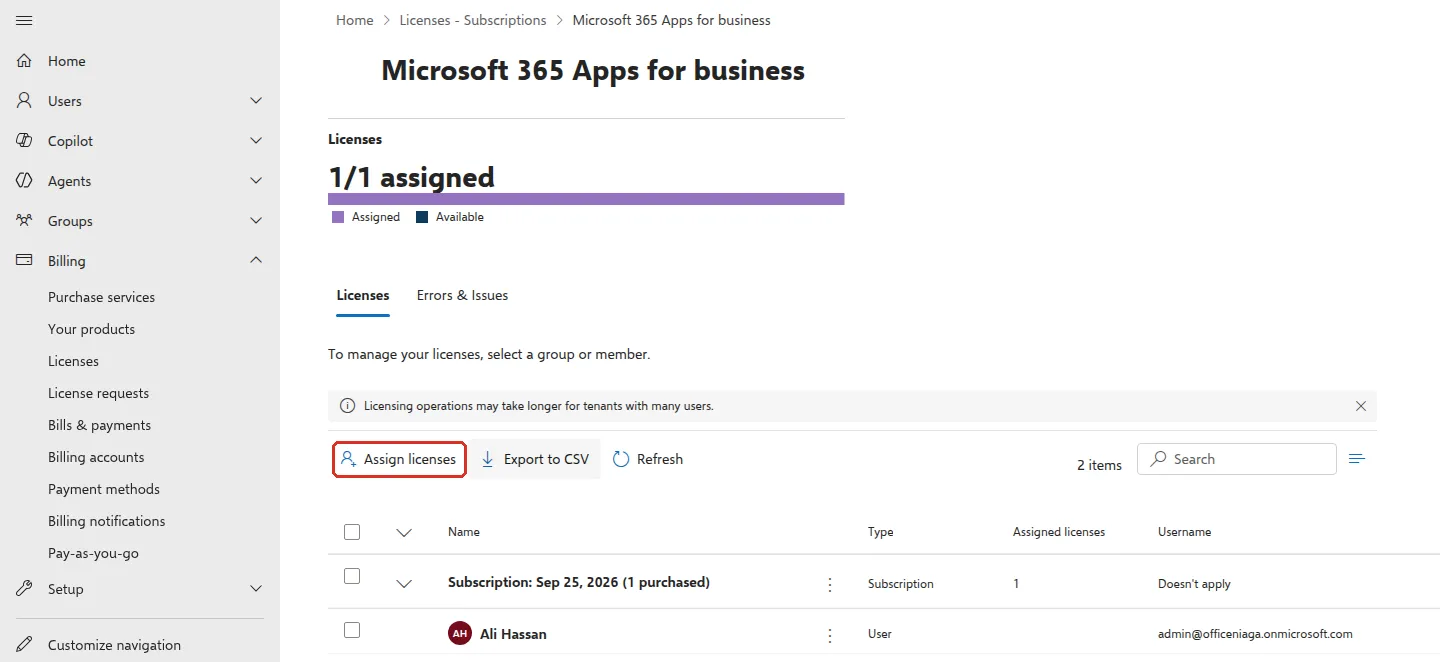This screenshot has width=1440, height=662.
Task: Expand the Agents menu chevron
Action: pos(256,181)
